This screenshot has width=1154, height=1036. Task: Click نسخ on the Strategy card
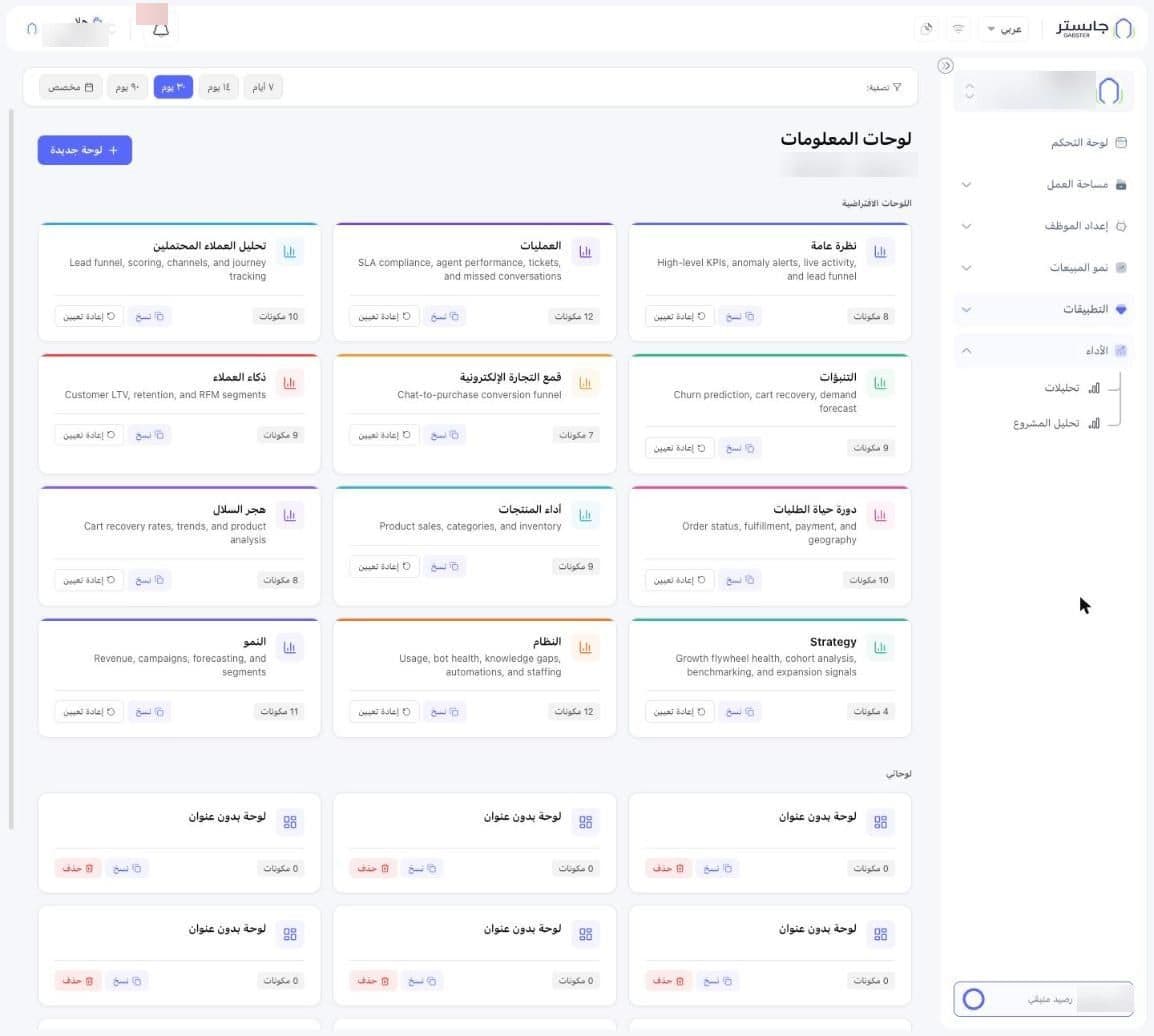[x=740, y=712]
